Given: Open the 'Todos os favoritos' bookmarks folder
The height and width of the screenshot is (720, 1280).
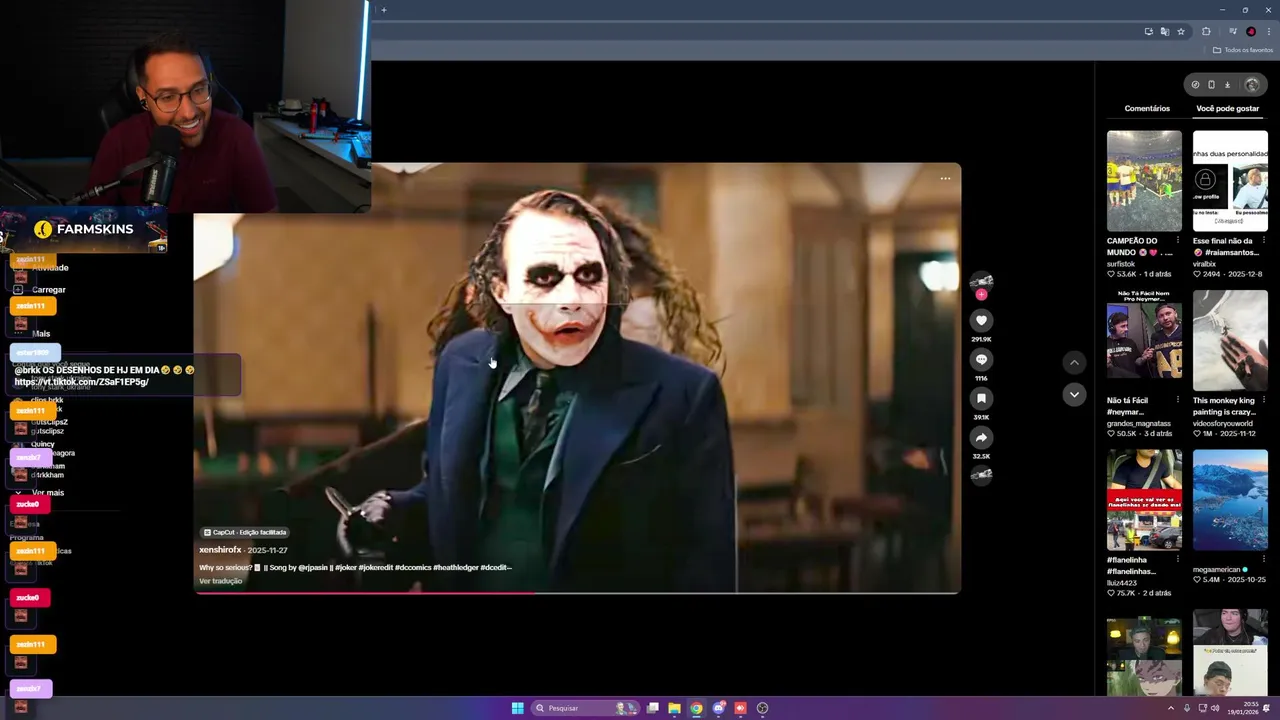Looking at the screenshot, I should click(x=1243, y=50).
